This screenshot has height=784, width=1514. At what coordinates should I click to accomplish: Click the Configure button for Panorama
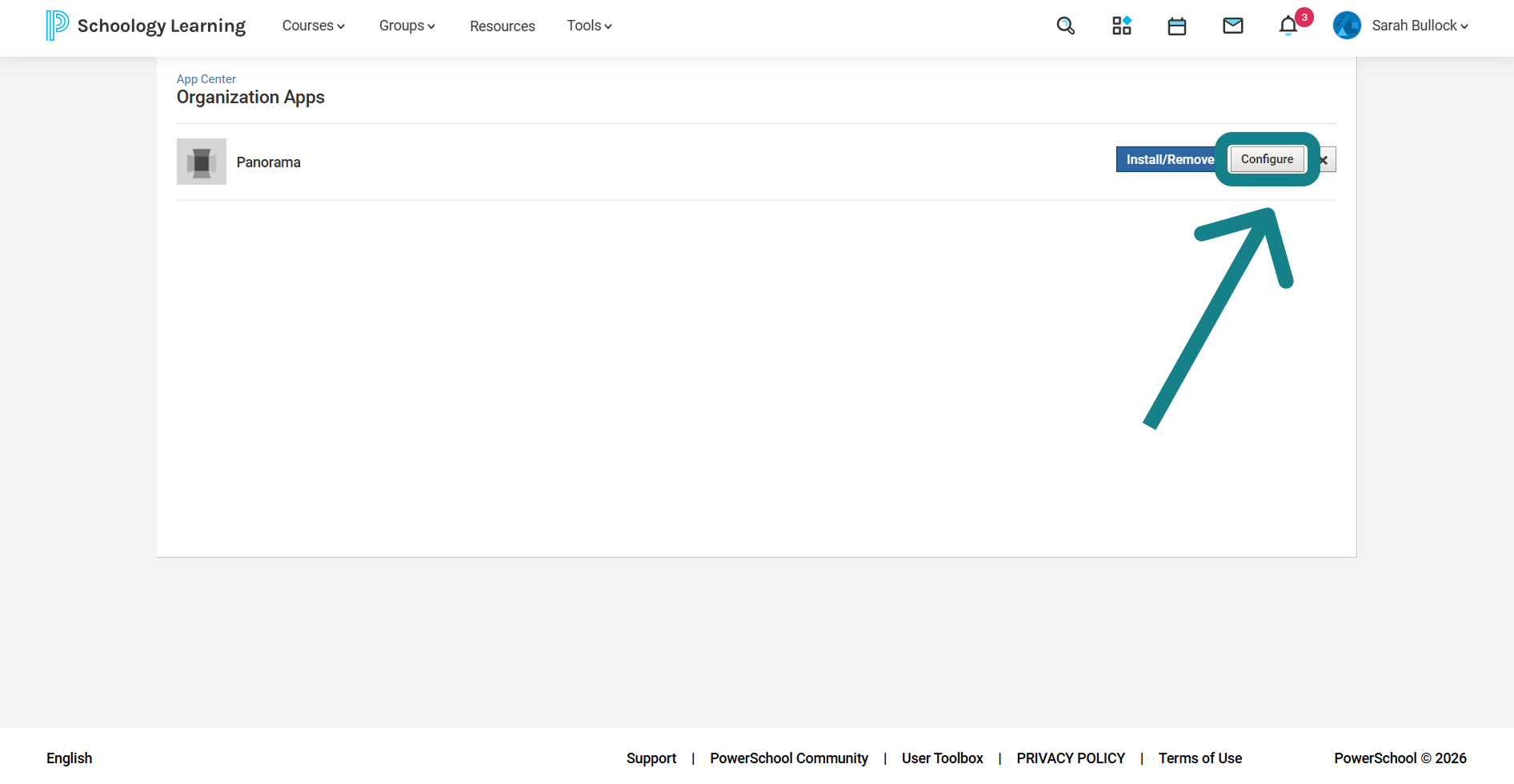(1267, 159)
